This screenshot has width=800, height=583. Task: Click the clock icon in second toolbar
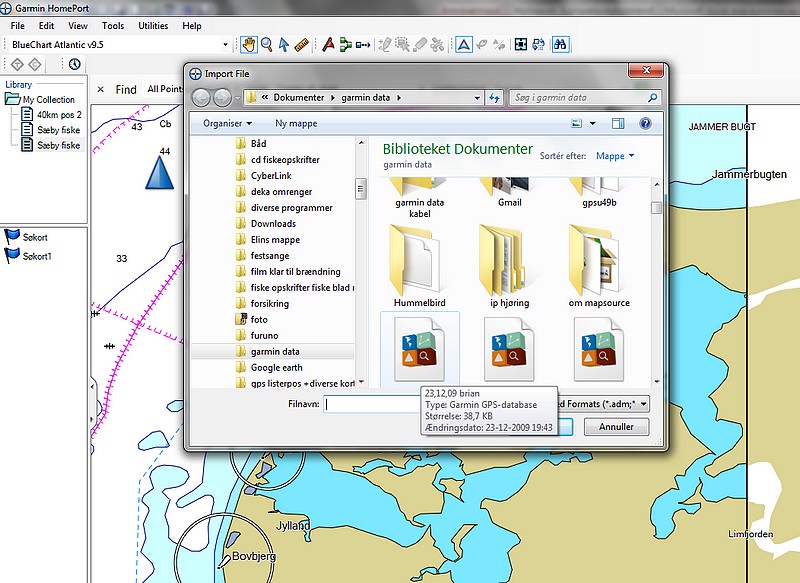75,64
